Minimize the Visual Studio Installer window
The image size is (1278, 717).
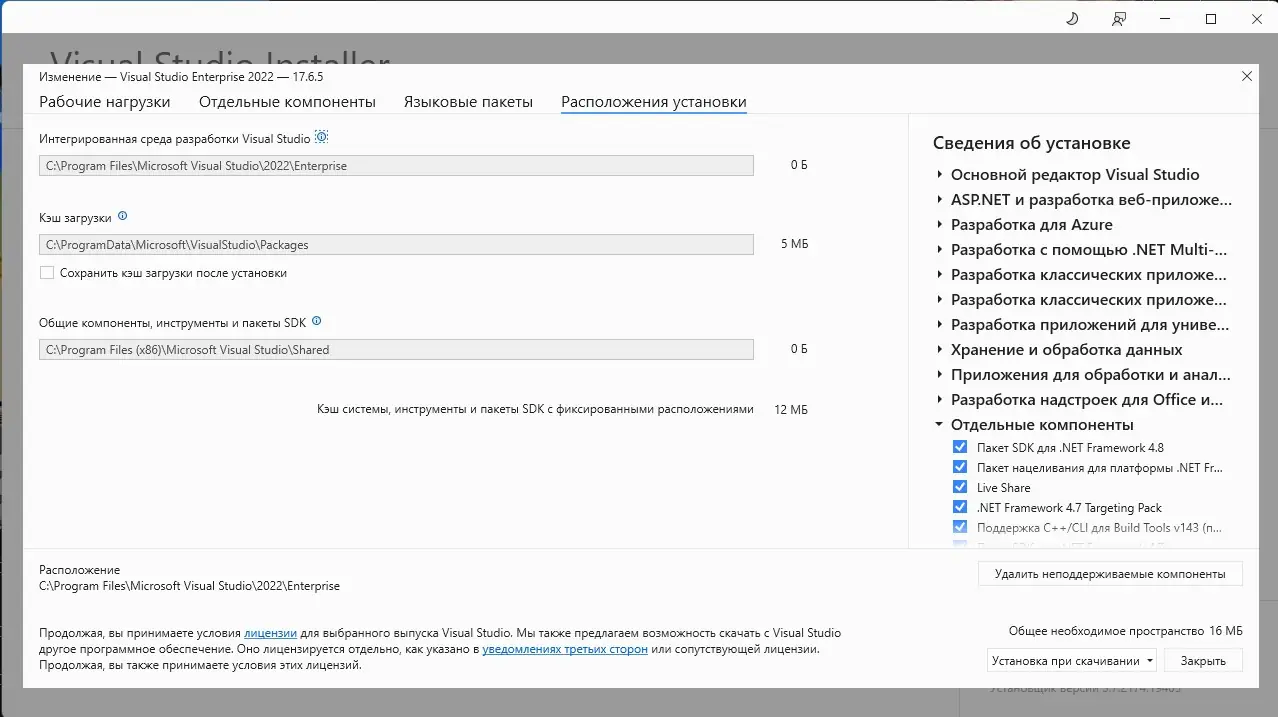tap(1165, 19)
